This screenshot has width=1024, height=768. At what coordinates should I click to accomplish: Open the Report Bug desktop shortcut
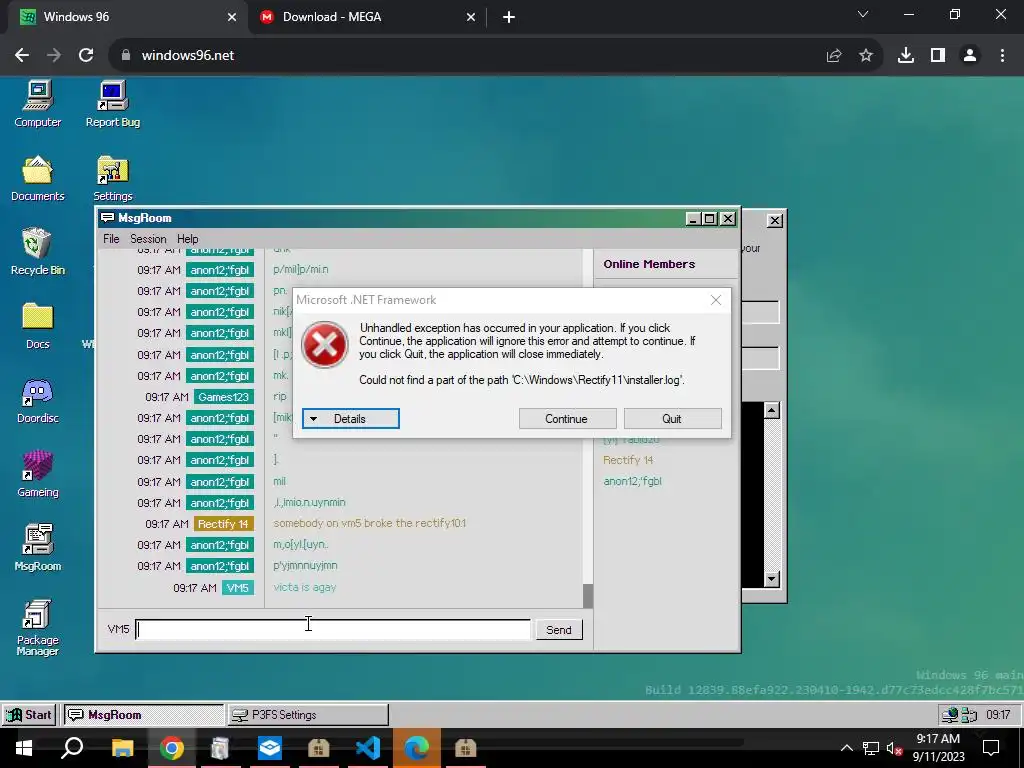coord(112,104)
